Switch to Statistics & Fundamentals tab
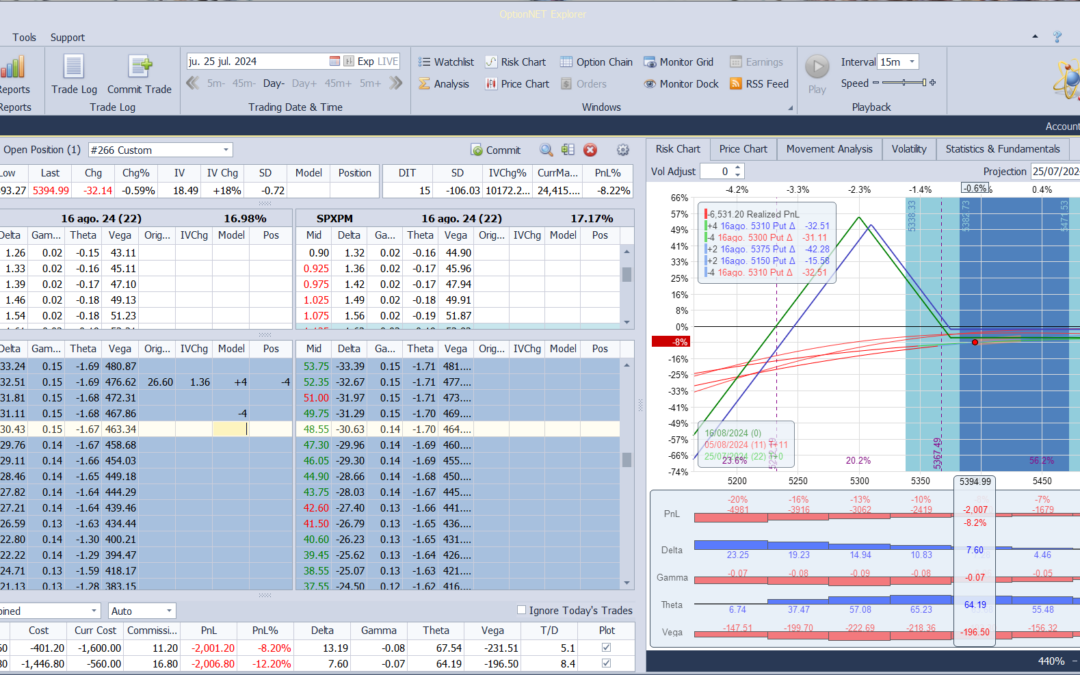The height and width of the screenshot is (675, 1080). pyautogui.click(x=1003, y=149)
